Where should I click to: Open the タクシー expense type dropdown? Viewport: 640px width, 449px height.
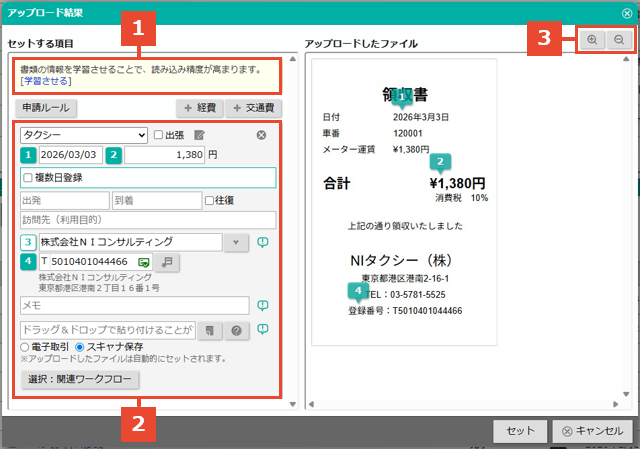(83, 135)
